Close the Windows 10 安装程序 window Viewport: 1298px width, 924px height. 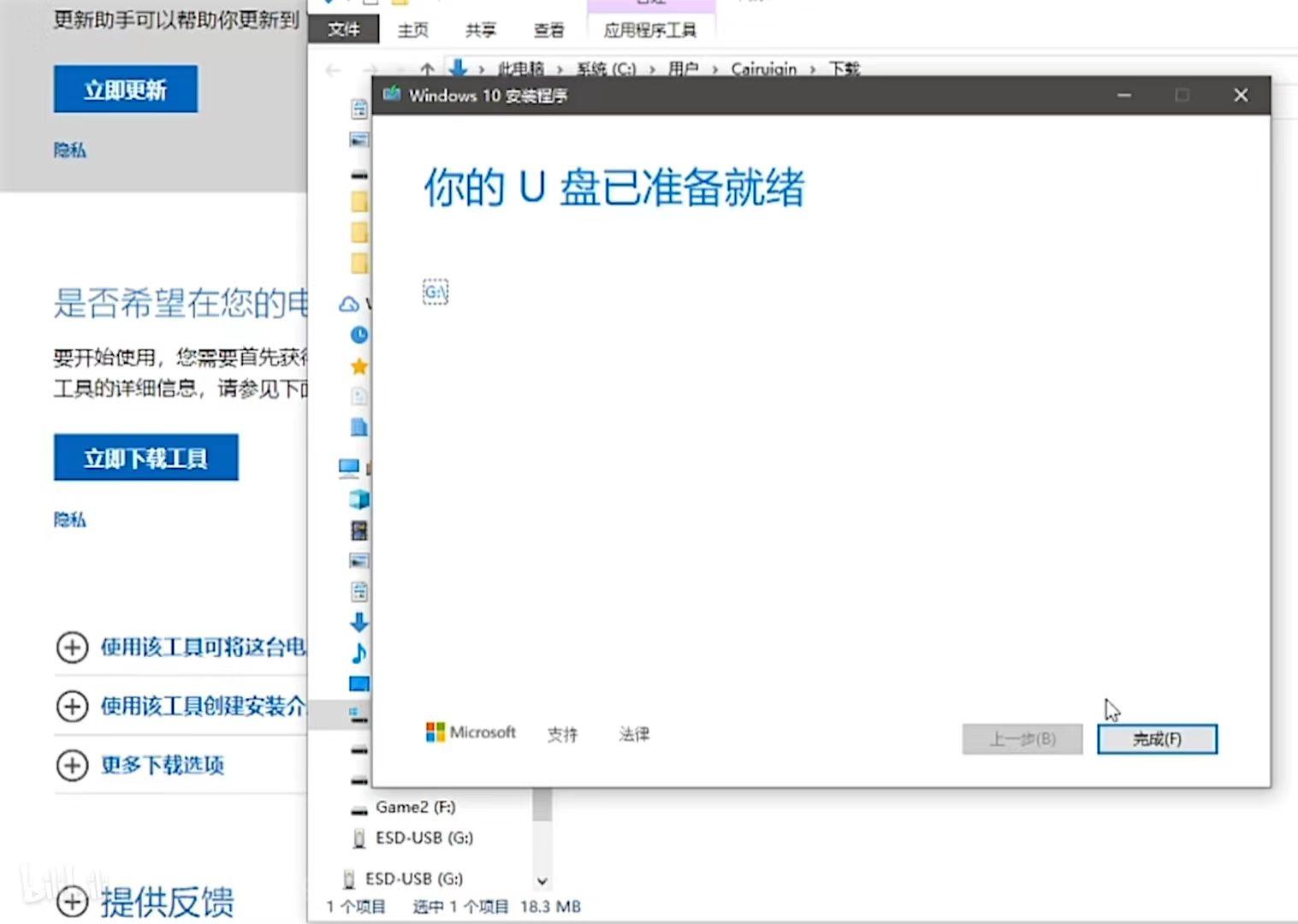1241,95
